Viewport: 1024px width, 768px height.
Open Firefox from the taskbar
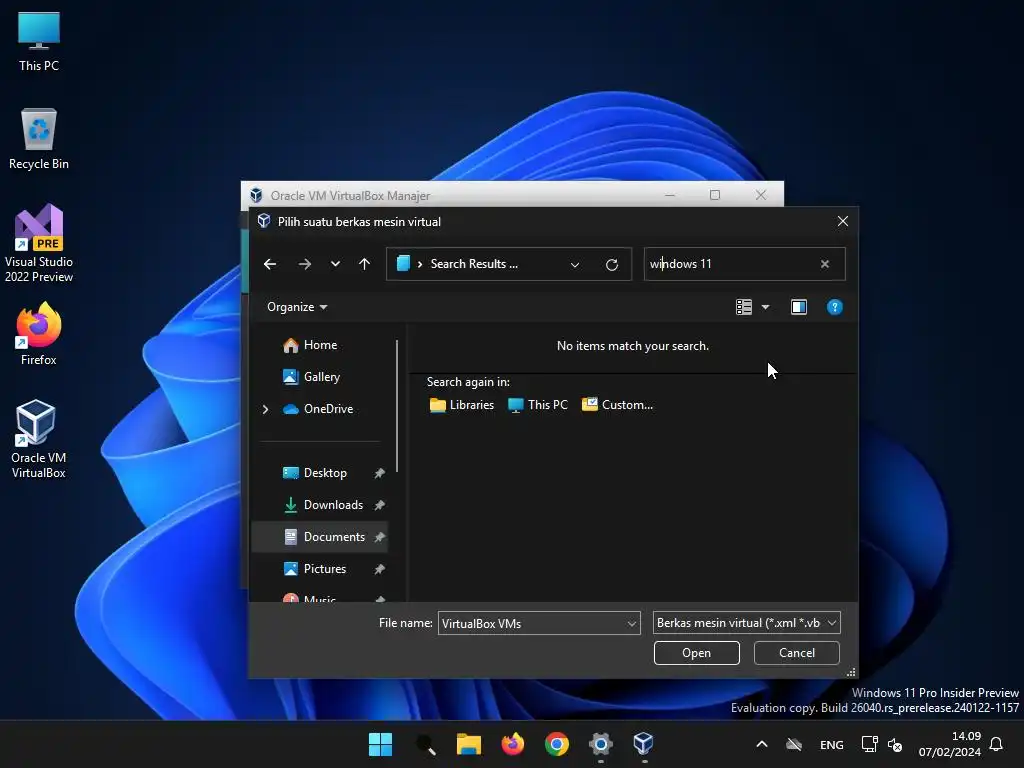click(x=513, y=744)
